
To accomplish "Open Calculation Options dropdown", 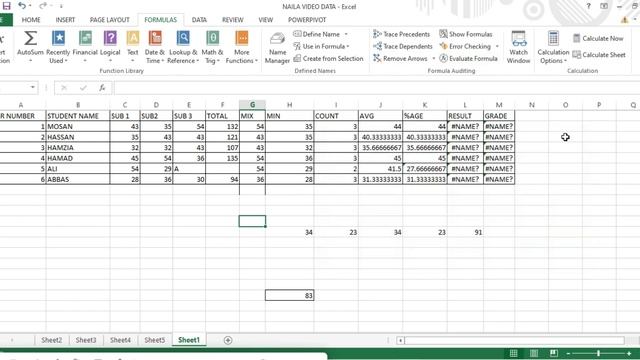I will click(553, 47).
